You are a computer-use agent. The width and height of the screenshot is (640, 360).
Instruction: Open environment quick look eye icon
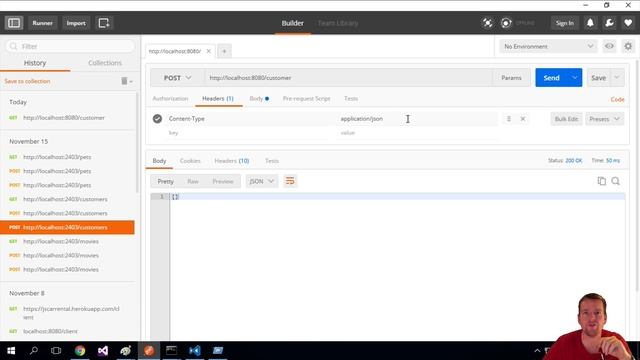coord(609,46)
